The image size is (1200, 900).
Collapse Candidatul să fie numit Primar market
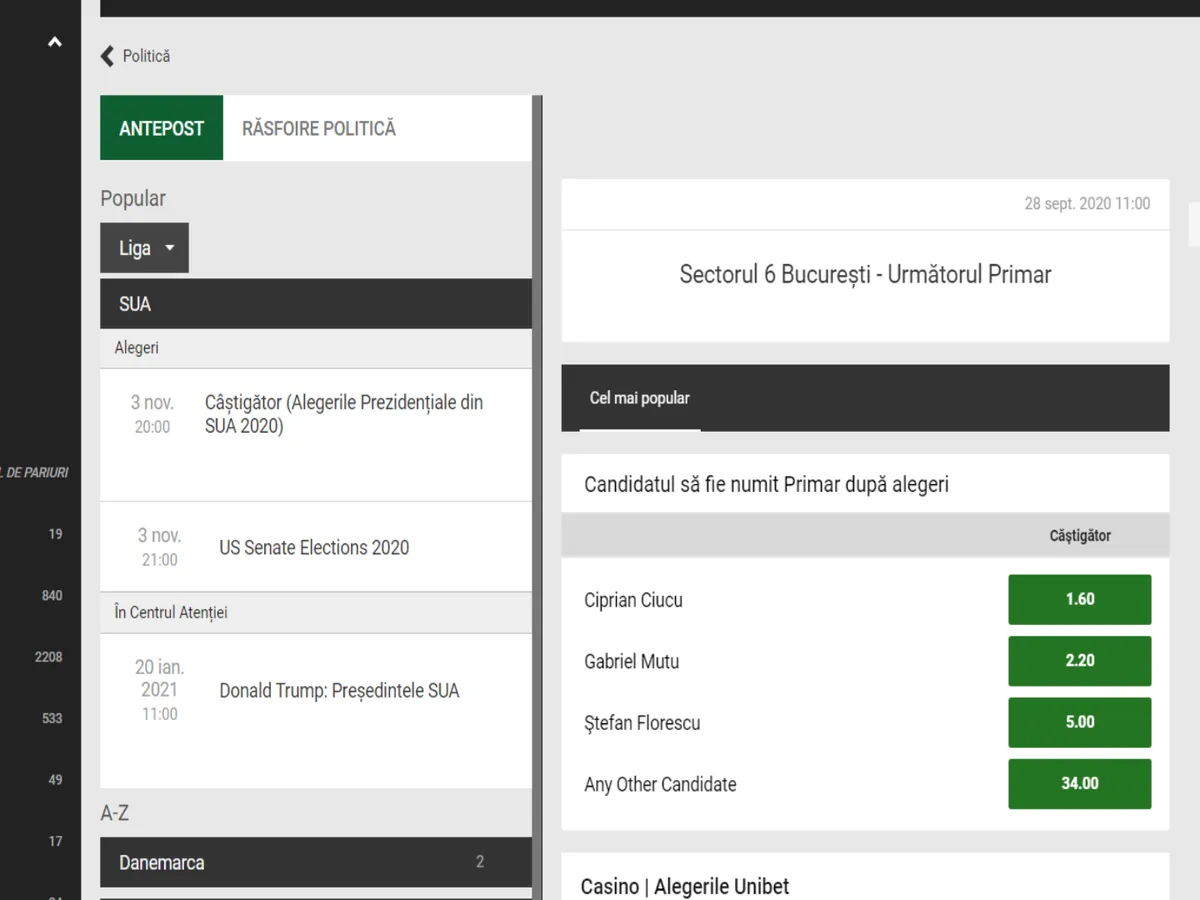(x=865, y=485)
